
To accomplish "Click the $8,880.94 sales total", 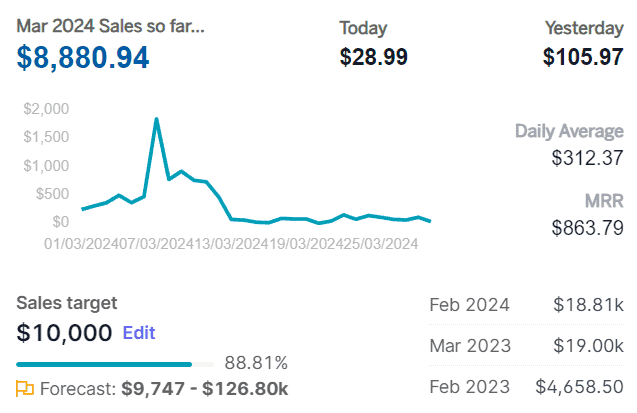I will point(83,57).
